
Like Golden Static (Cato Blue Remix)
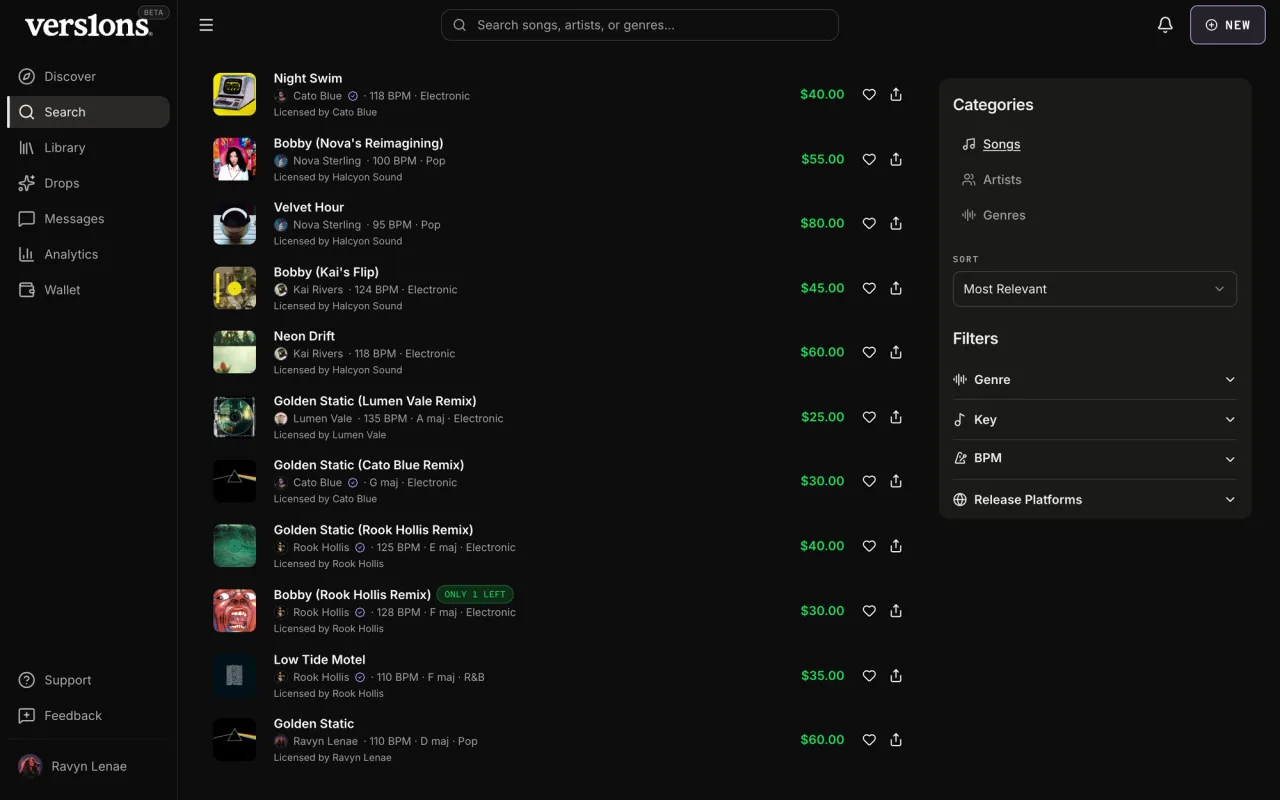pyautogui.click(x=869, y=481)
